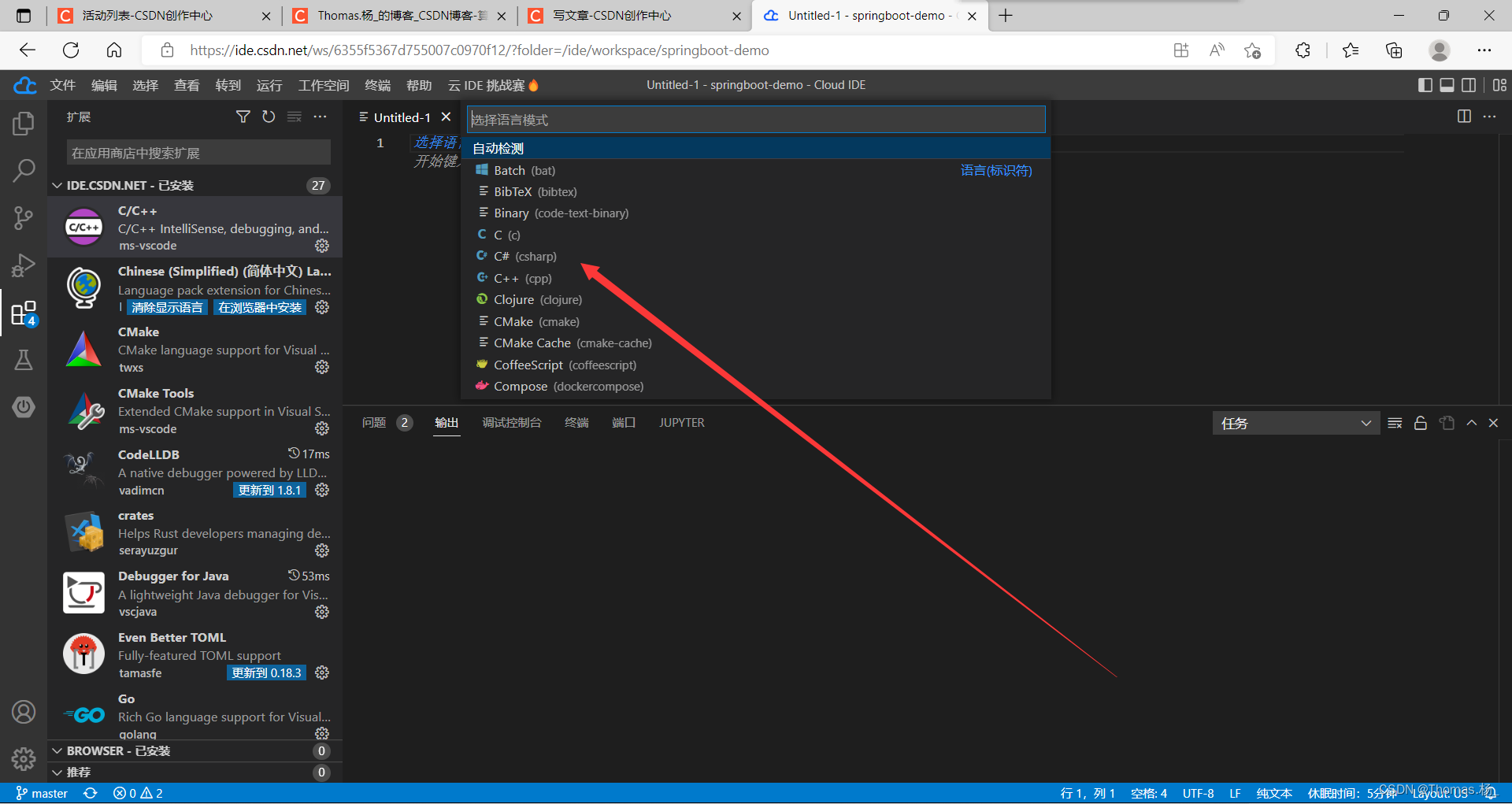The width and height of the screenshot is (1512, 804).
Task: Toggle bottom panel visibility
Action: point(1447,85)
